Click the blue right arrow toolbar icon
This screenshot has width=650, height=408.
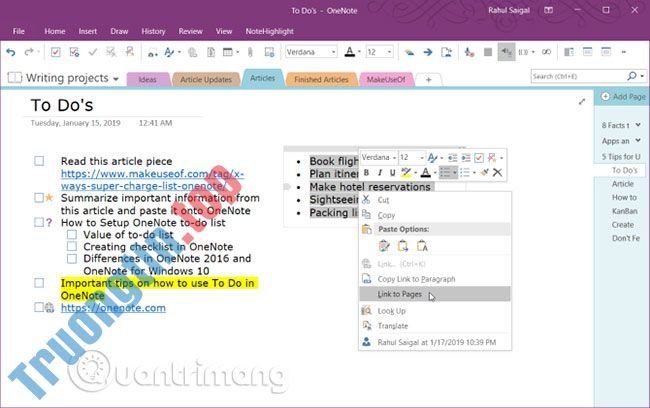pyautogui.click(x=428, y=52)
